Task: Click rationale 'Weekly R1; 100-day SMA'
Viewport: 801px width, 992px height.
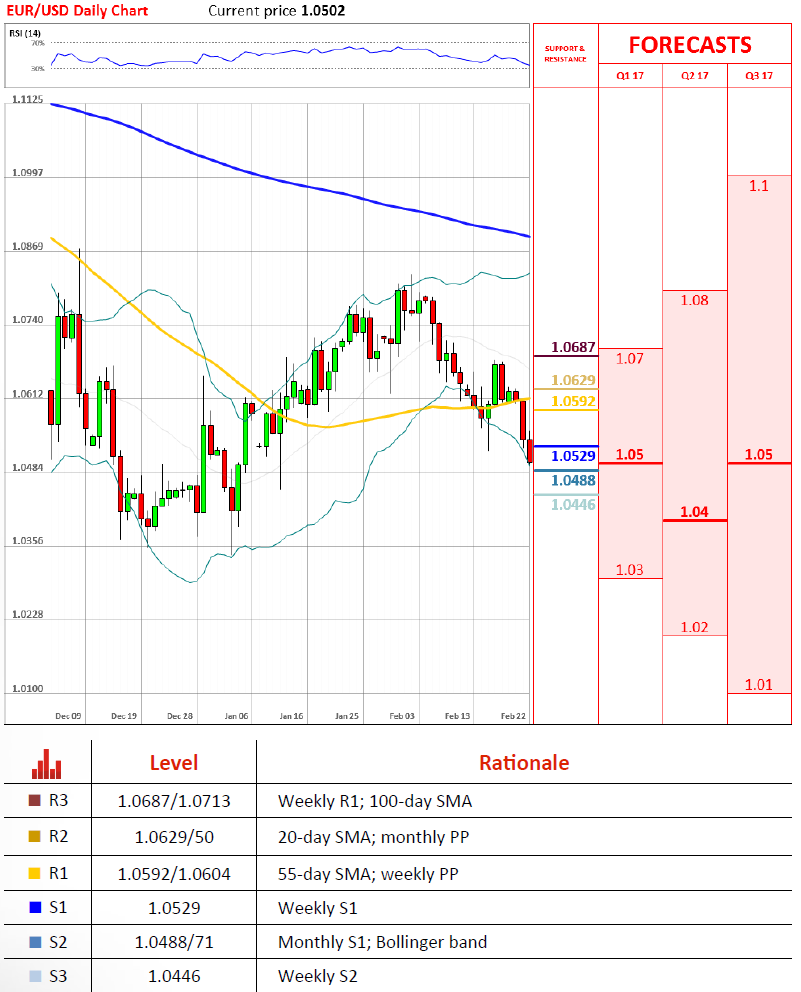Action: pos(375,801)
